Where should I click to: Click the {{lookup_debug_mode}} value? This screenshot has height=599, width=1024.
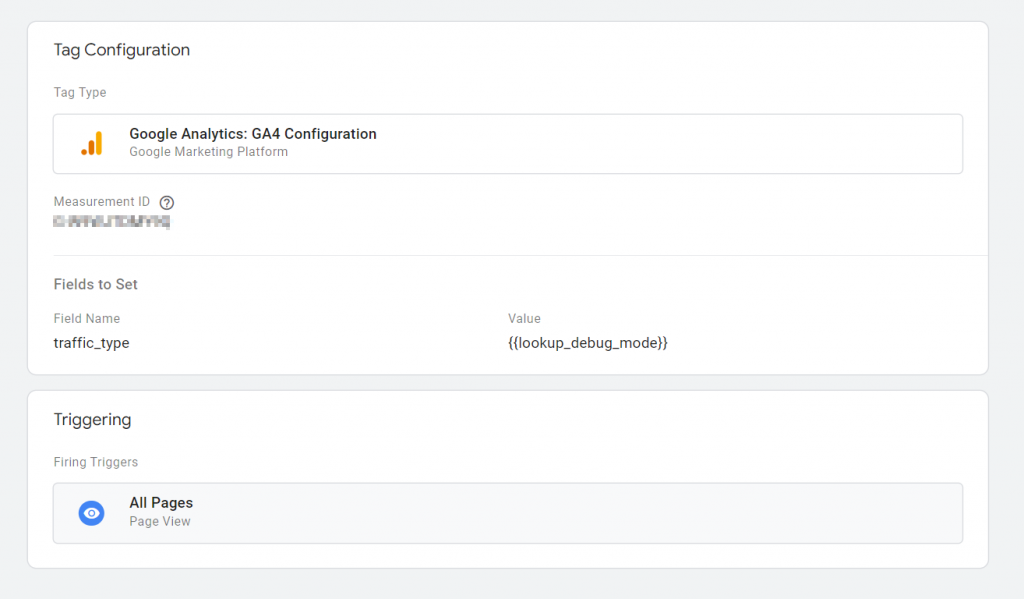coord(588,343)
